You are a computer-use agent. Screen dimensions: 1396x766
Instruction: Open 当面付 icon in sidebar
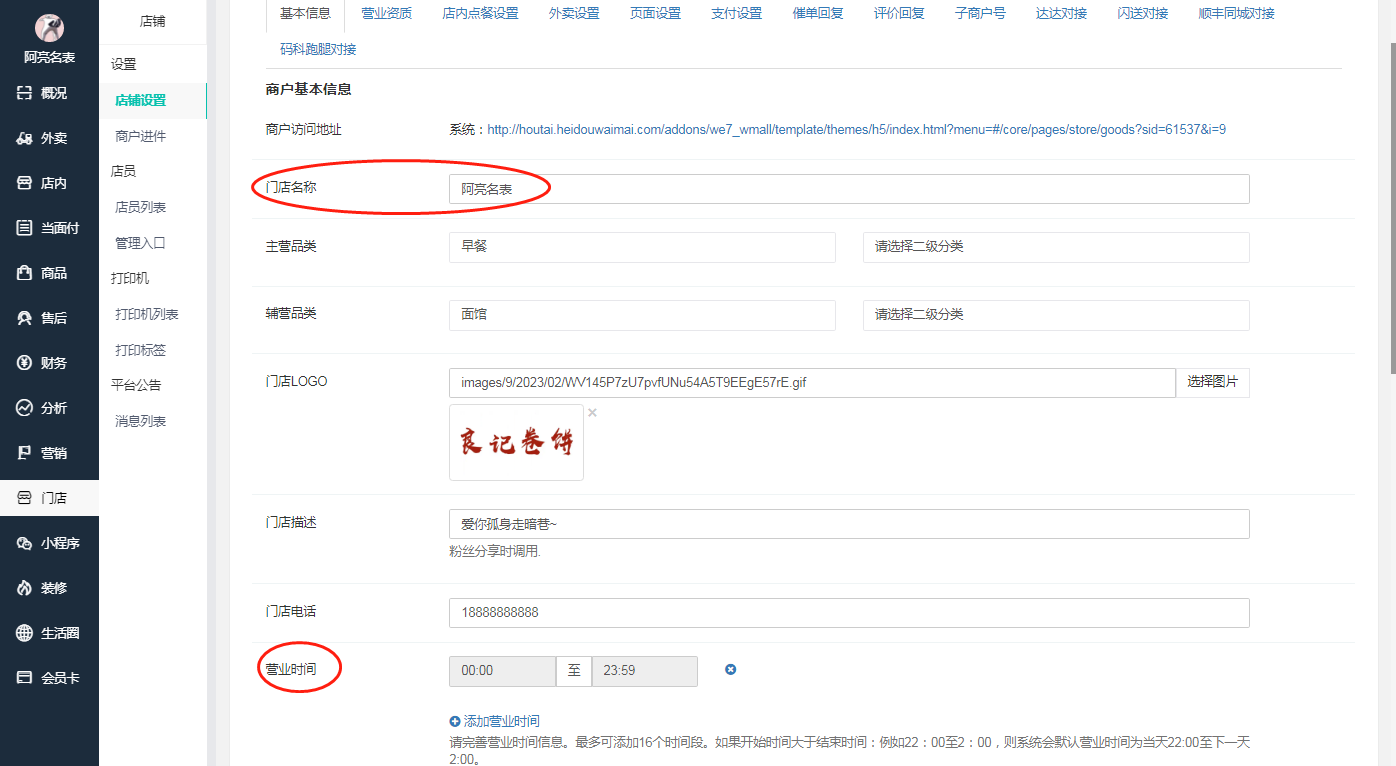tap(25, 228)
